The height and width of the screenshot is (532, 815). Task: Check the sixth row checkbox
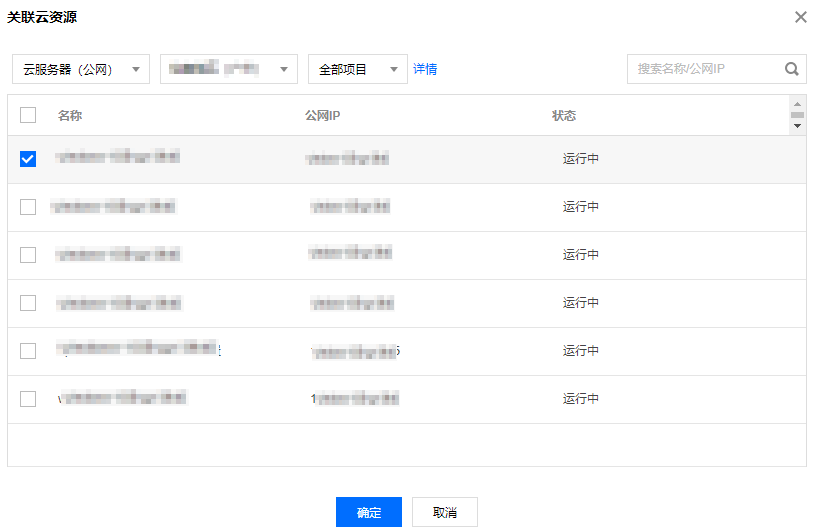28,399
